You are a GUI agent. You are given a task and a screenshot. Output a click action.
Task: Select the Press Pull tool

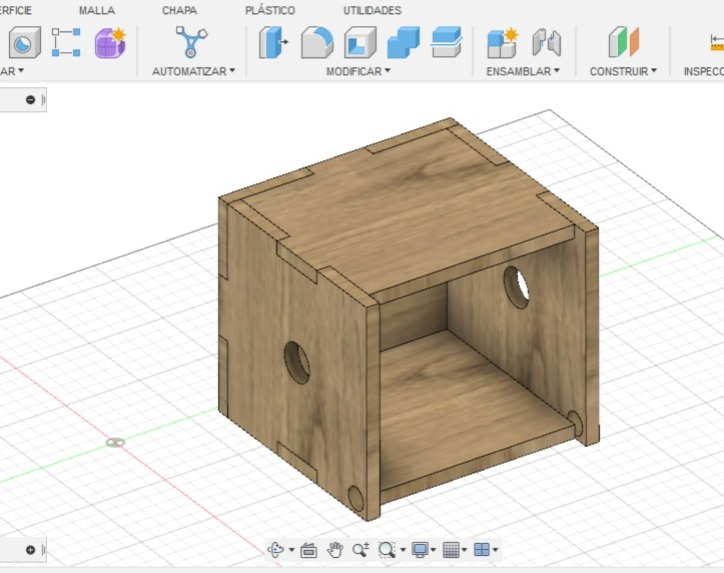273,42
